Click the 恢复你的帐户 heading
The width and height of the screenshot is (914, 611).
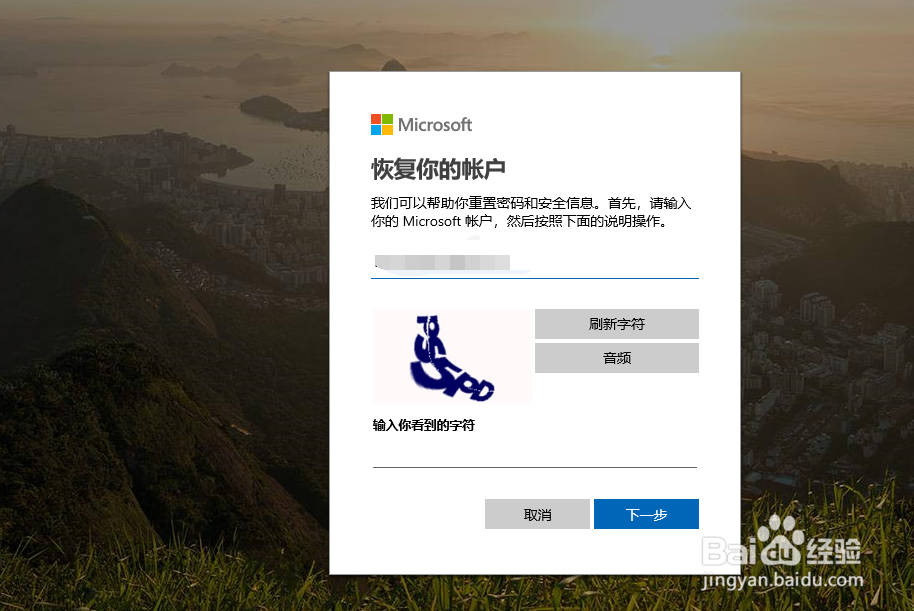pyautogui.click(x=438, y=170)
